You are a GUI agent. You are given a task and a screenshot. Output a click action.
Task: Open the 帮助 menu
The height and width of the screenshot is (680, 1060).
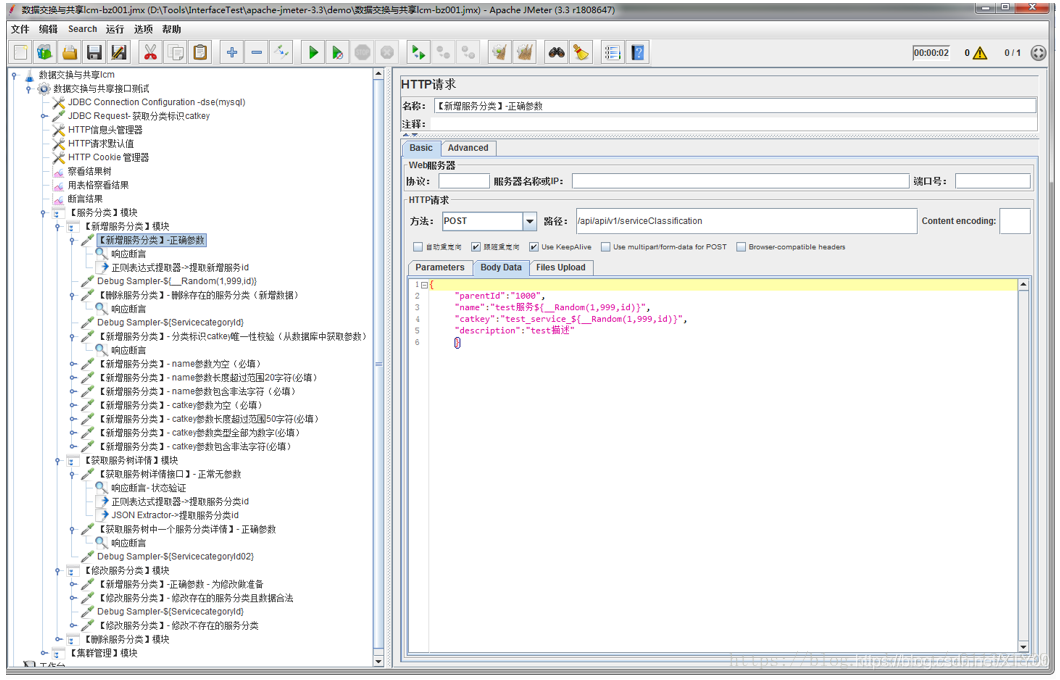(172, 29)
